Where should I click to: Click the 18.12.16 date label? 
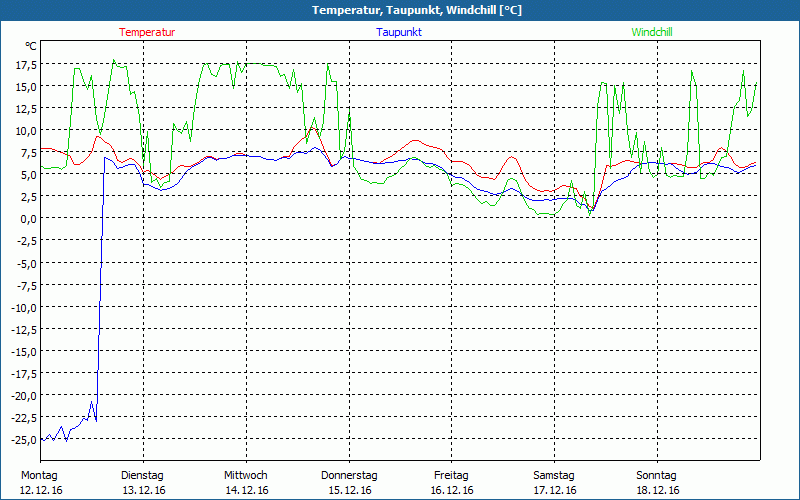657,490
